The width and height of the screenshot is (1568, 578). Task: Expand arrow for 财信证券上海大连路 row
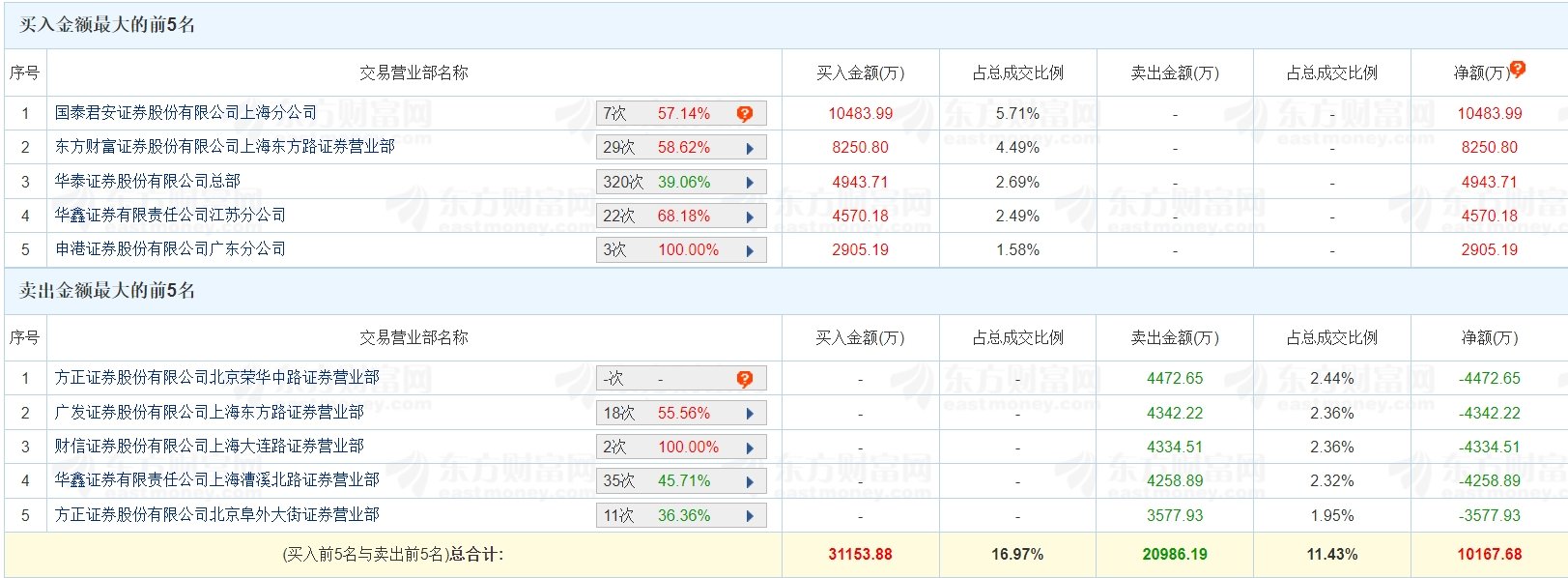pos(750,448)
